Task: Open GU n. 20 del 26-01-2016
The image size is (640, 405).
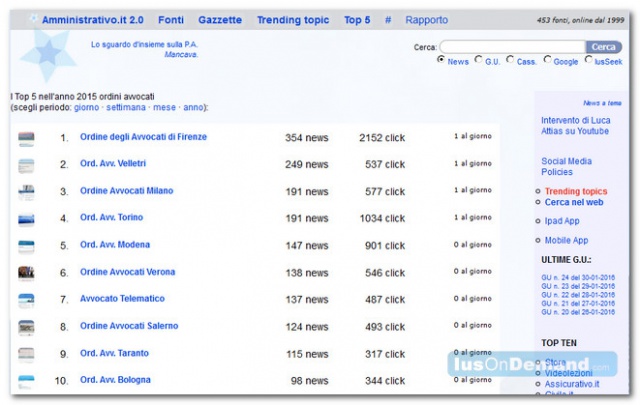Action: 578,312
